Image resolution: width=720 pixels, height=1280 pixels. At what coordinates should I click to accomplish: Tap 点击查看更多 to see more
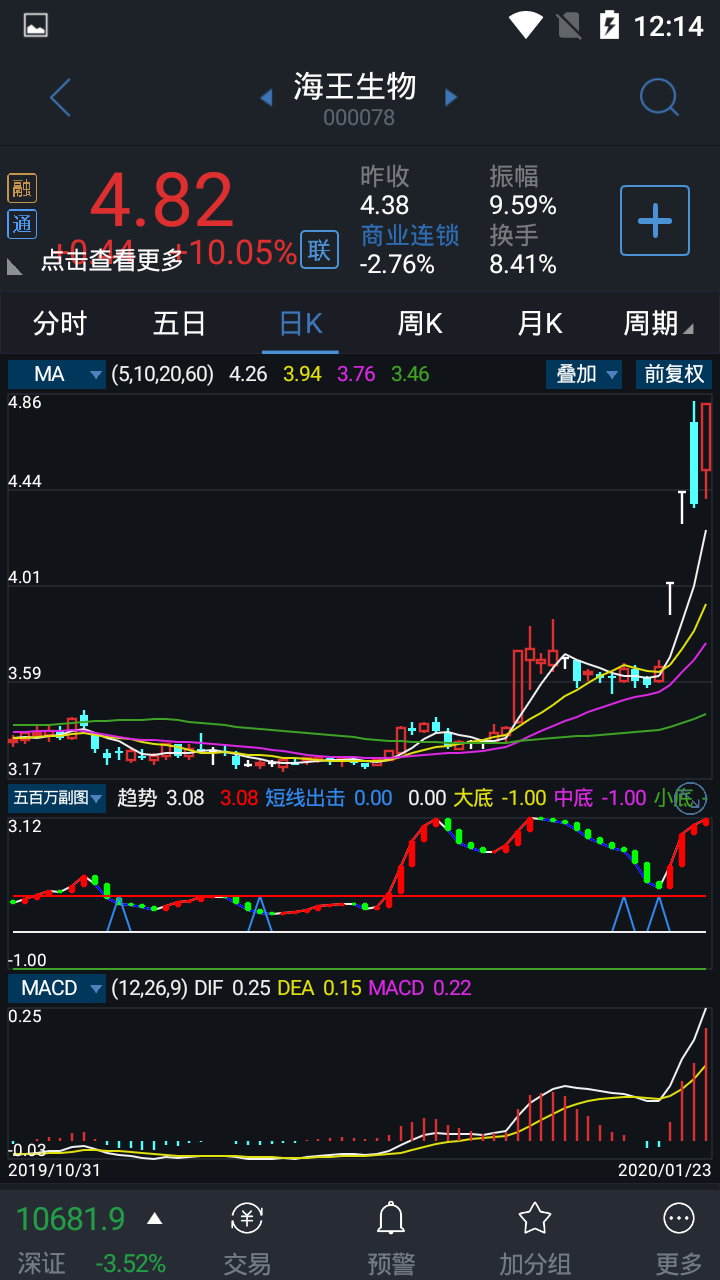click(112, 260)
